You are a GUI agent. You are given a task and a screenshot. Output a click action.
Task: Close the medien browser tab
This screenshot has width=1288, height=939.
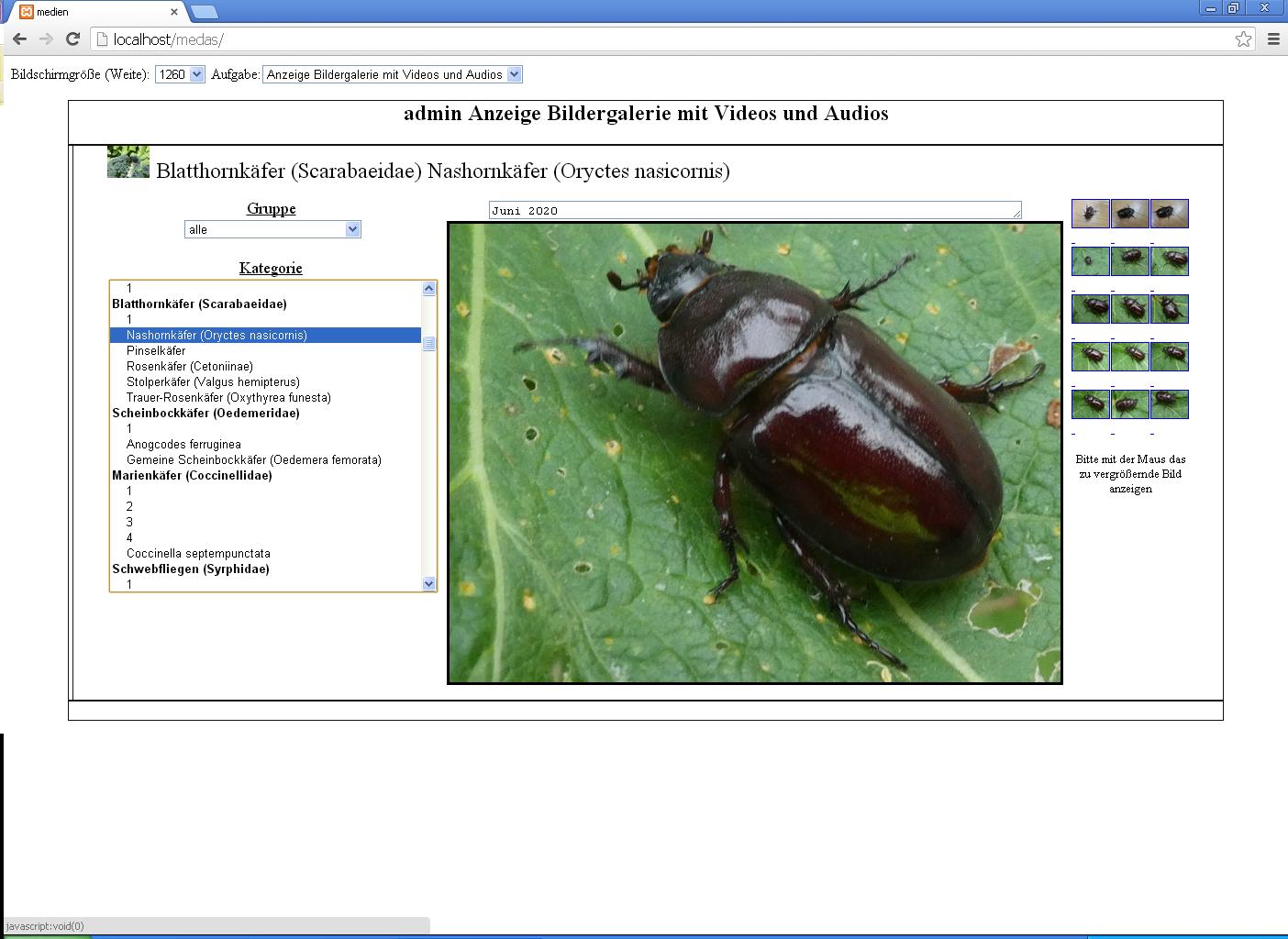pyautogui.click(x=173, y=12)
